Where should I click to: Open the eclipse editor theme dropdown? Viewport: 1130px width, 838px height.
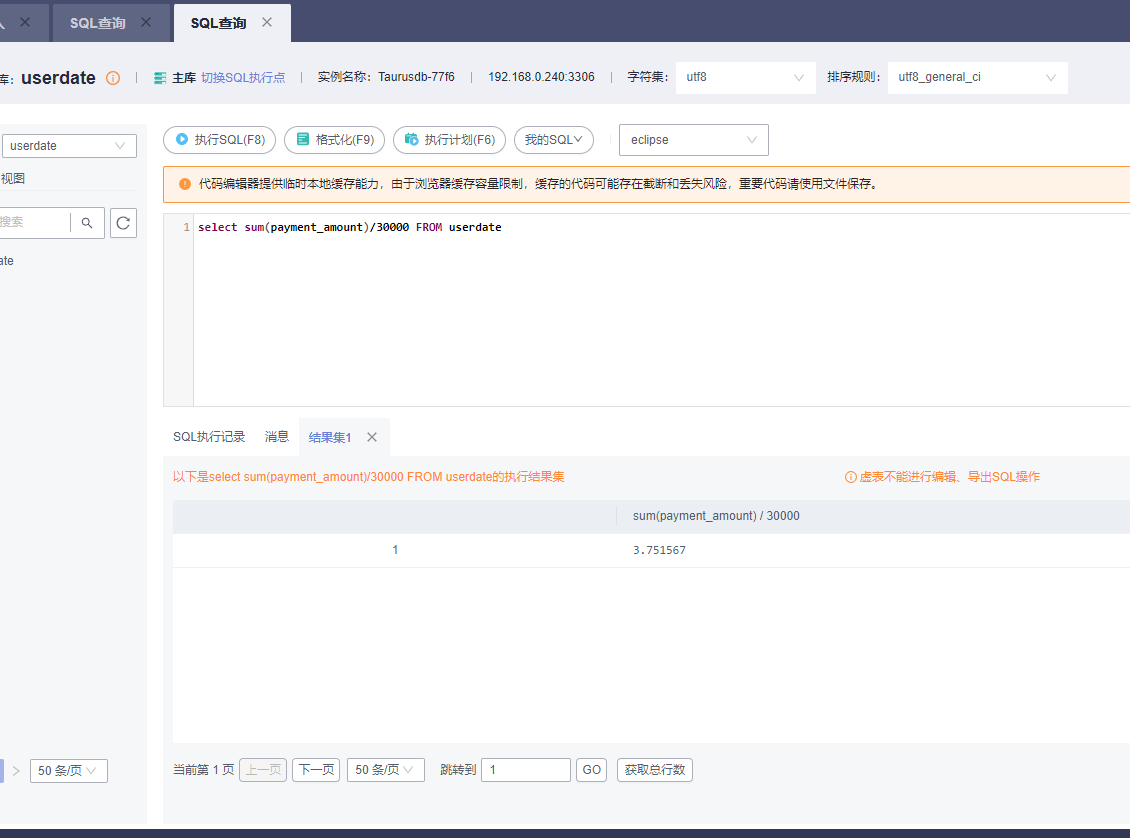pos(694,140)
